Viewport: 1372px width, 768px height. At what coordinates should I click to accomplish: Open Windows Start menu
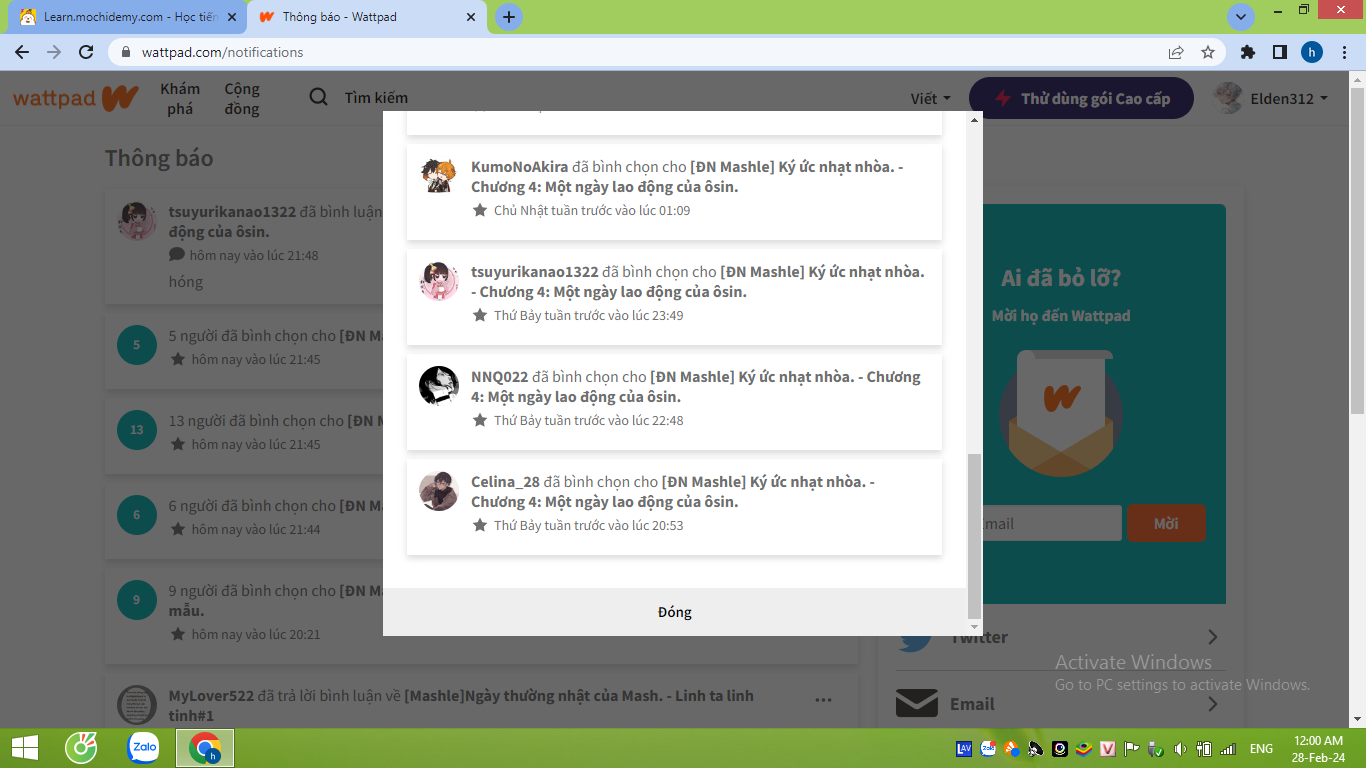[x=25, y=748]
